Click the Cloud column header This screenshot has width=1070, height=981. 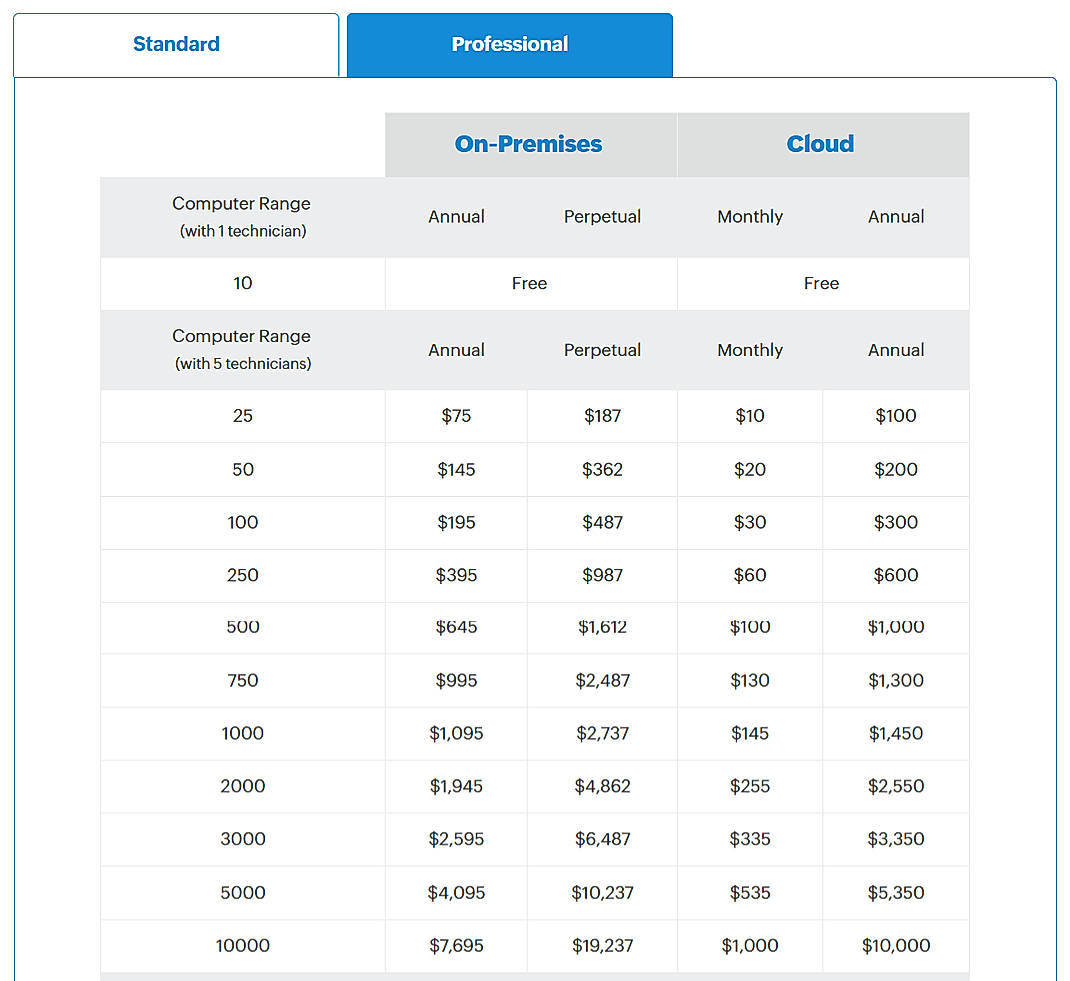click(820, 144)
